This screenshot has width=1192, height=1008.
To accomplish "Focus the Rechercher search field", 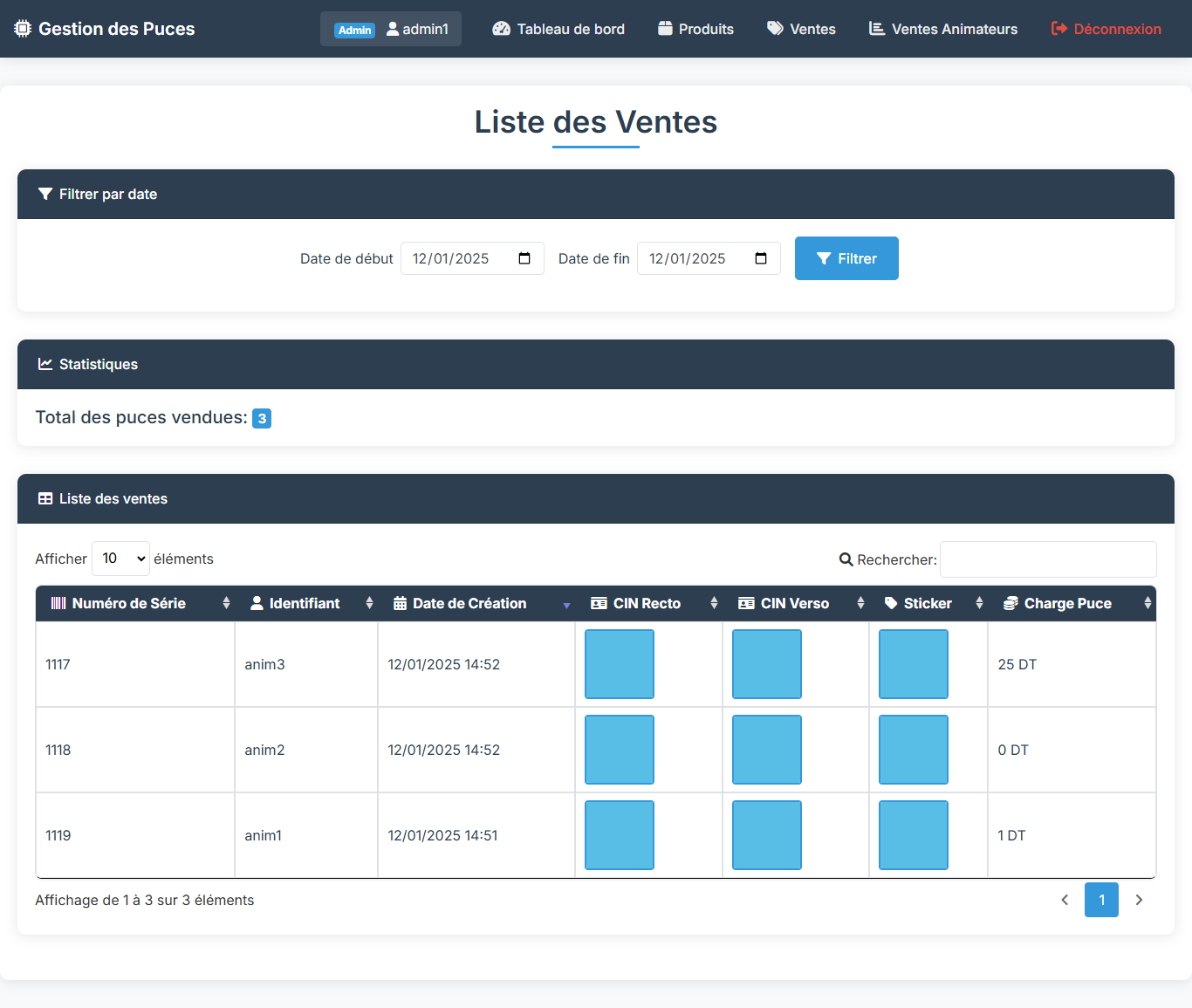I will pos(1047,559).
